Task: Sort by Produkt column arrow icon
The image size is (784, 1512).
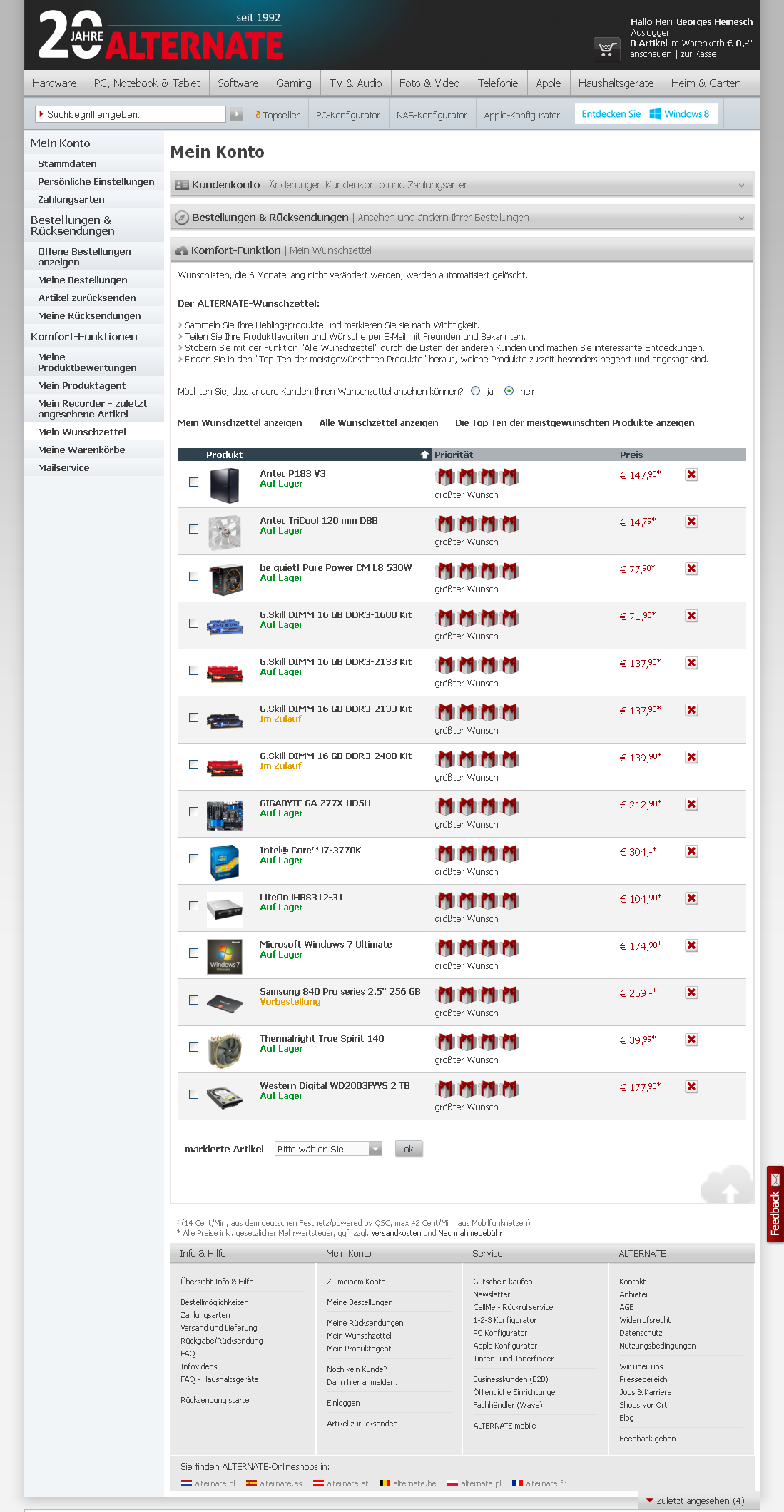Action: [425, 455]
